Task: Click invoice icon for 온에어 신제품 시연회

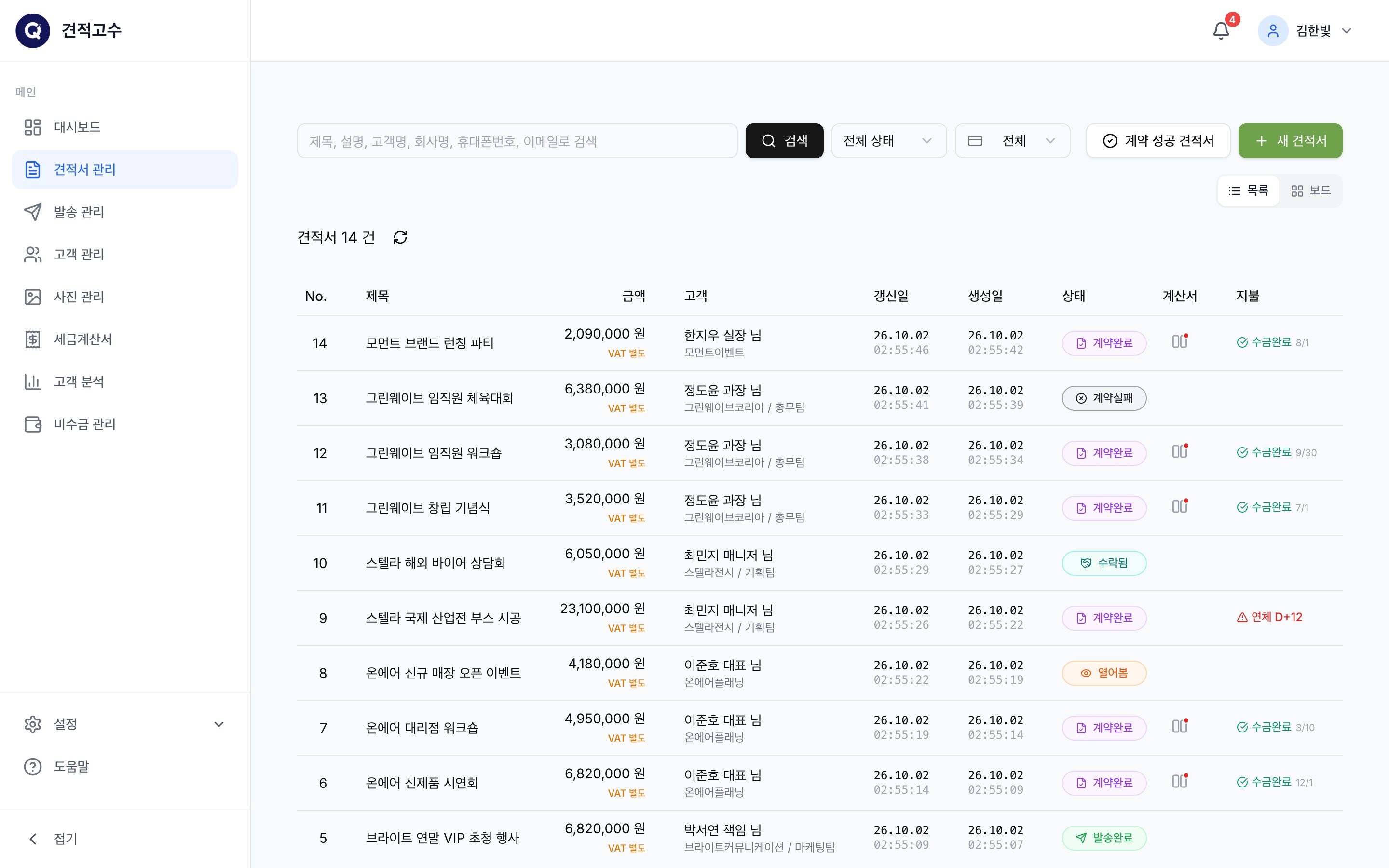Action: [x=1180, y=781]
